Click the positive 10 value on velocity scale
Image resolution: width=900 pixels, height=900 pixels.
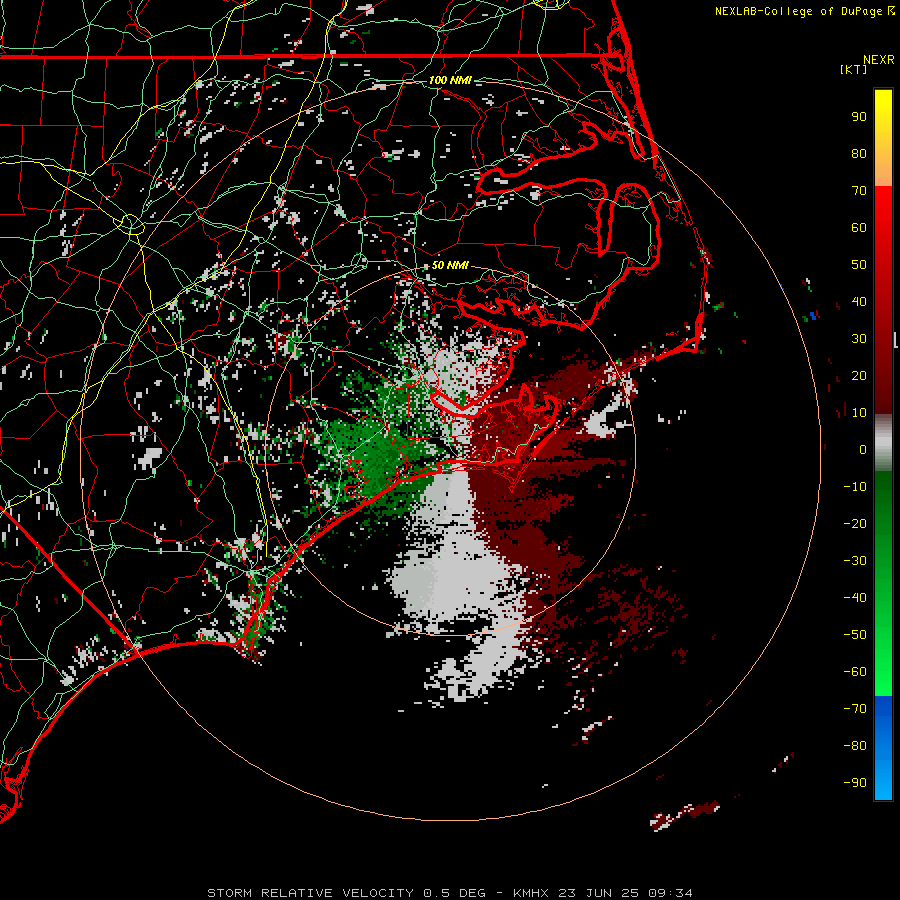click(x=859, y=413)
